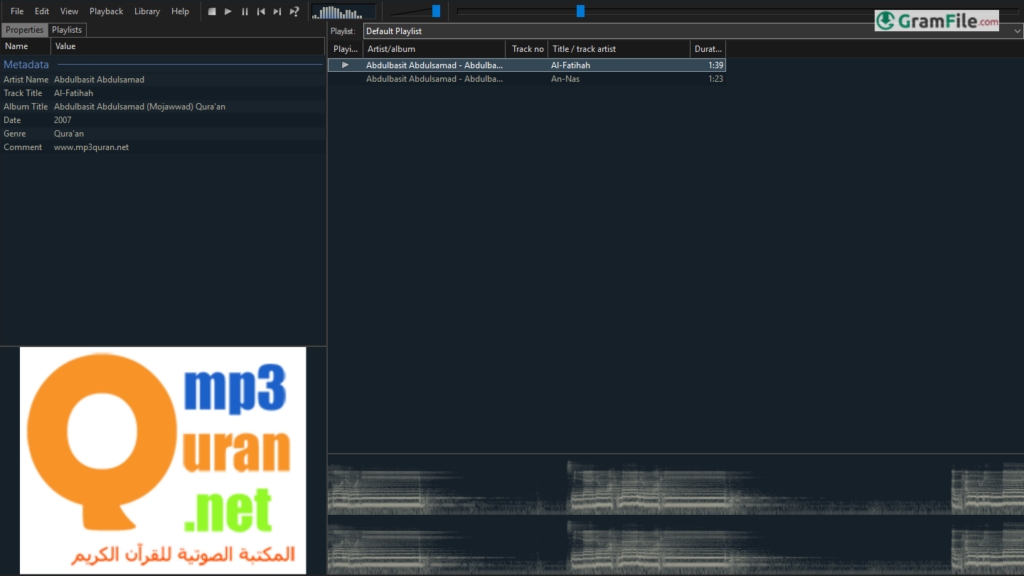Skip to the next track
Viewport: 1024px width, 576px height.
[277, 11]
